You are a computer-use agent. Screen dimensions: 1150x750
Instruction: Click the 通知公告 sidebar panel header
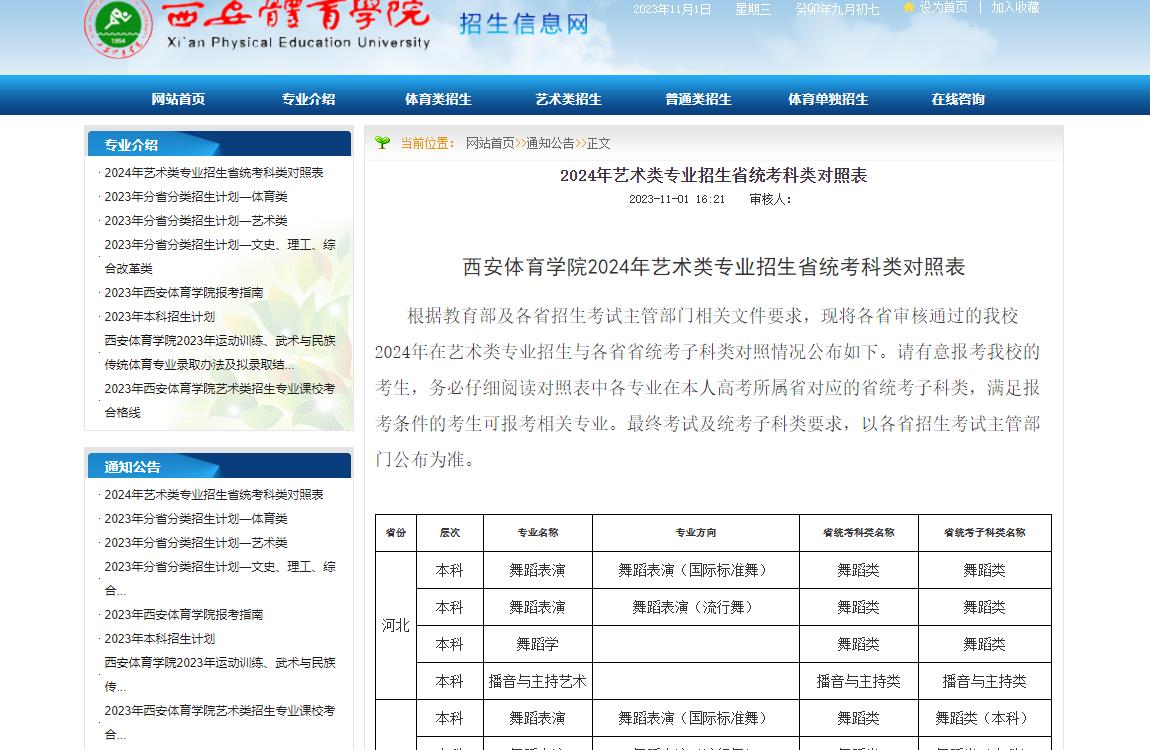point(219,466)
